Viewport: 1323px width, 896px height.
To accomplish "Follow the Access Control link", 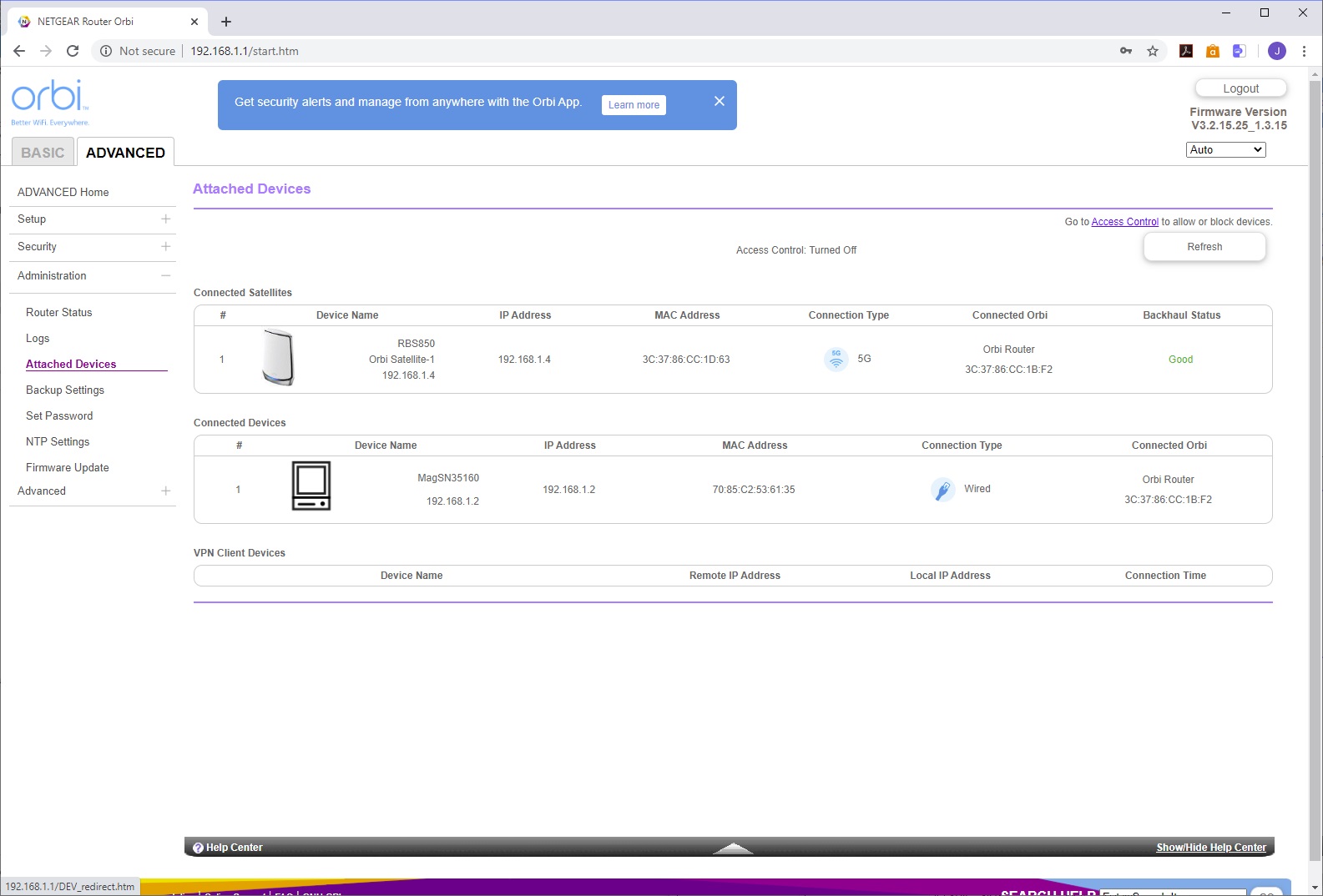I will (x=1124, y=222).
